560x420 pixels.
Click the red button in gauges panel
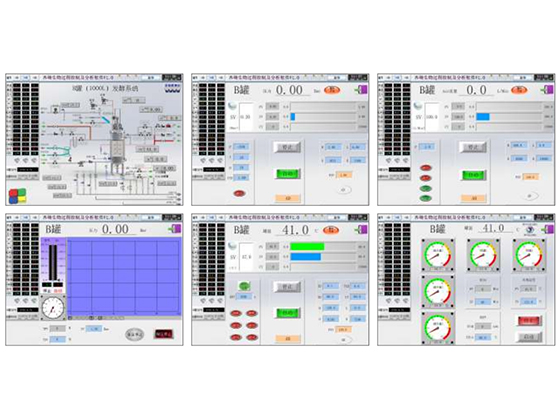[x=530, y=321]
